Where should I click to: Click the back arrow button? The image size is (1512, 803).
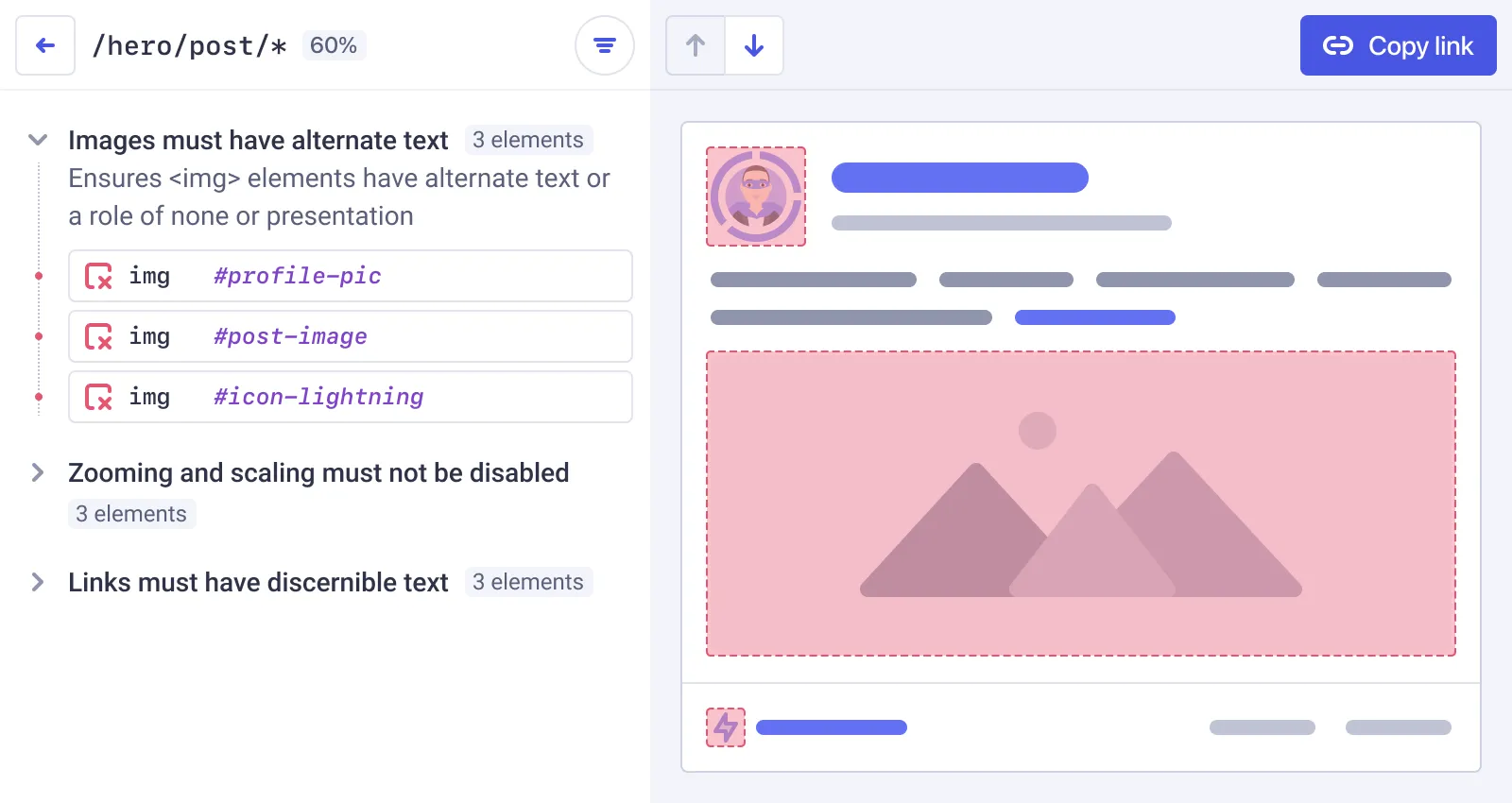coord(45,45)
